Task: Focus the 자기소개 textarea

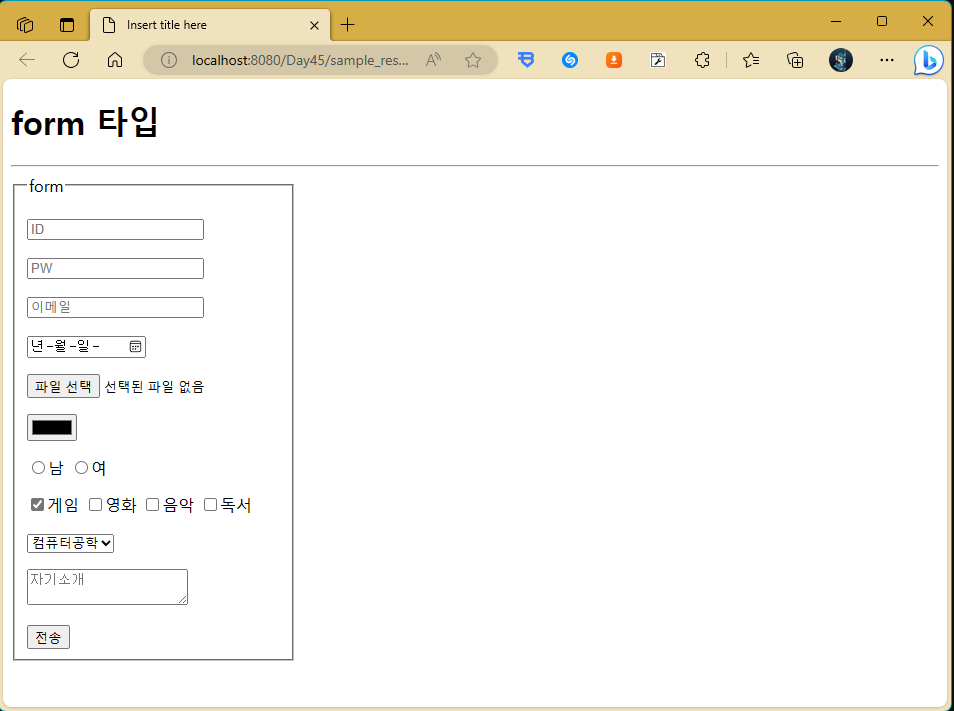Action: [x=108, y=587]
